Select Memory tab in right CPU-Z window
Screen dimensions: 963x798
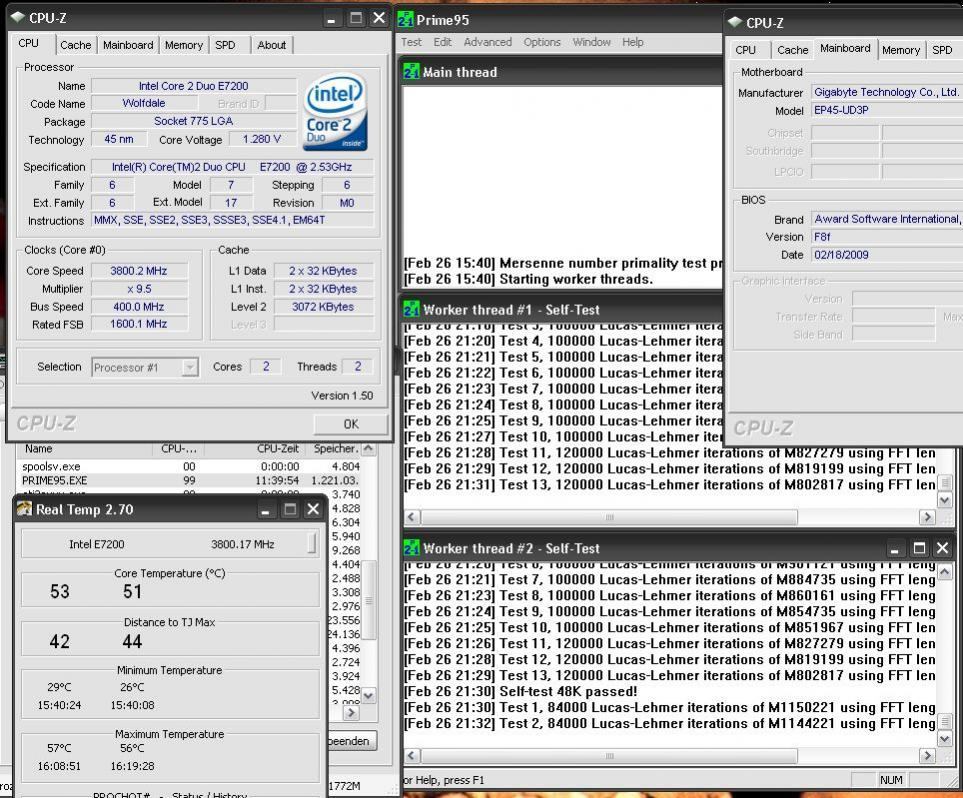[x=900, y=50]
